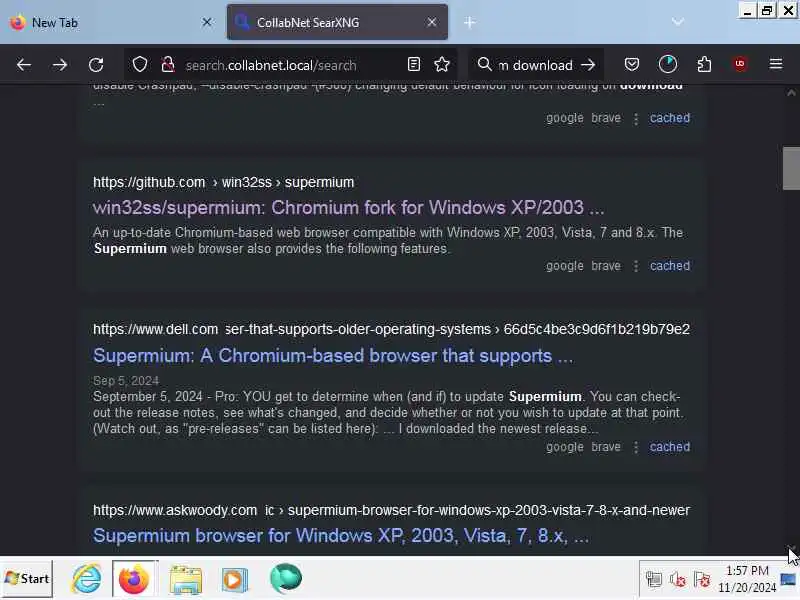Open the Pocket save icon
This screenshot has width=800, height=600.
(x=632, y=64)
